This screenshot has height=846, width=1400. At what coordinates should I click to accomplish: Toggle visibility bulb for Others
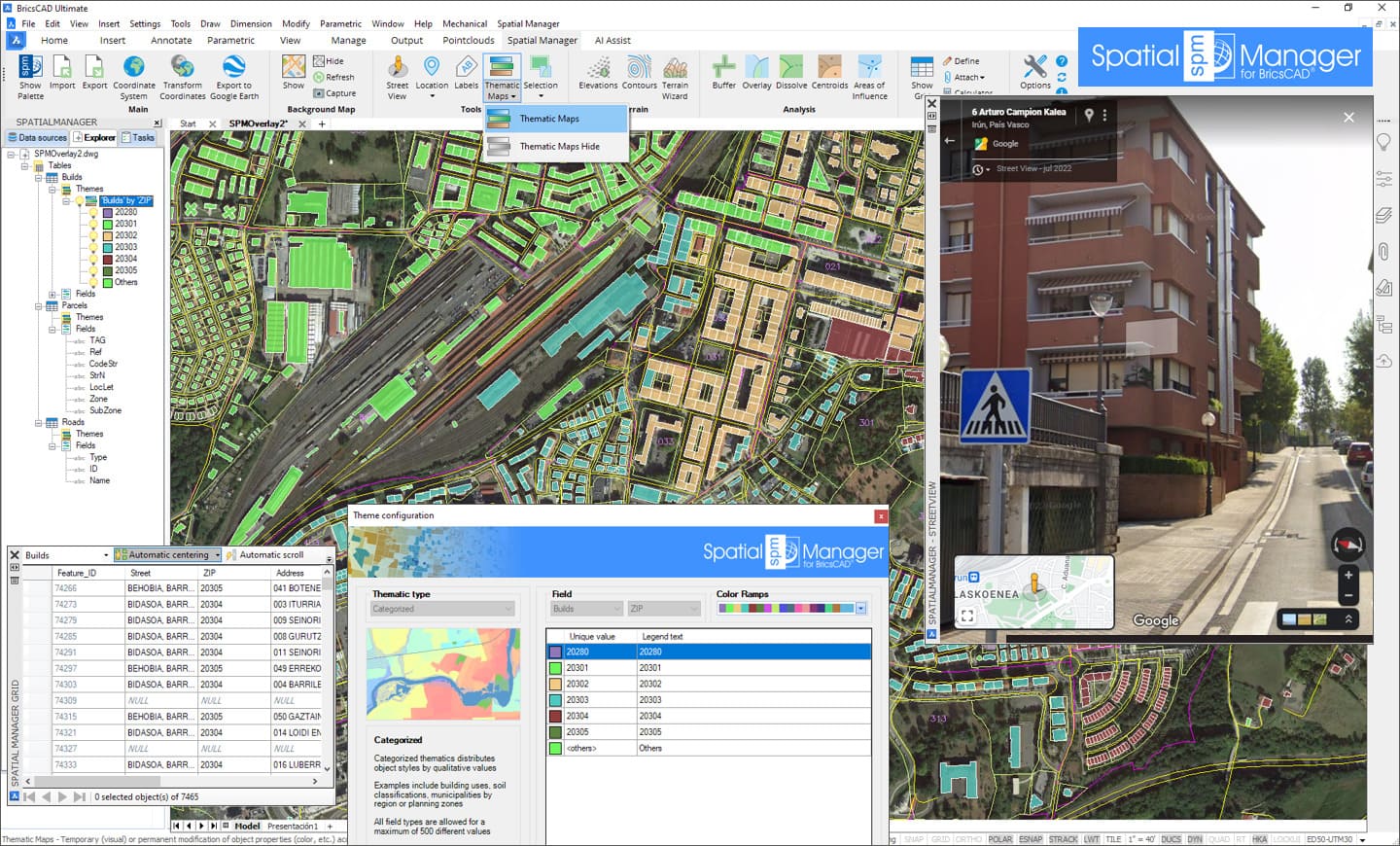click(x=94, y=282)
